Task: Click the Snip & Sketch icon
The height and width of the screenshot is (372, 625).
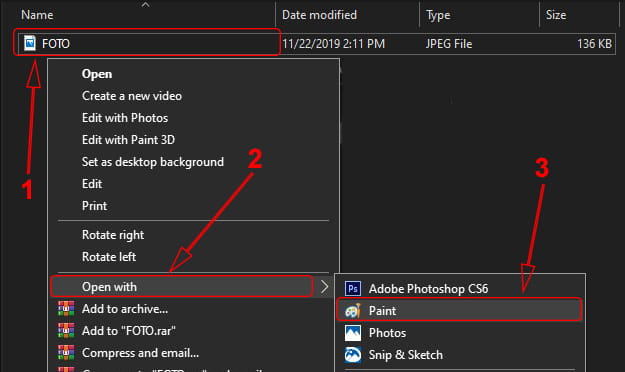Action: click(353, 354)
